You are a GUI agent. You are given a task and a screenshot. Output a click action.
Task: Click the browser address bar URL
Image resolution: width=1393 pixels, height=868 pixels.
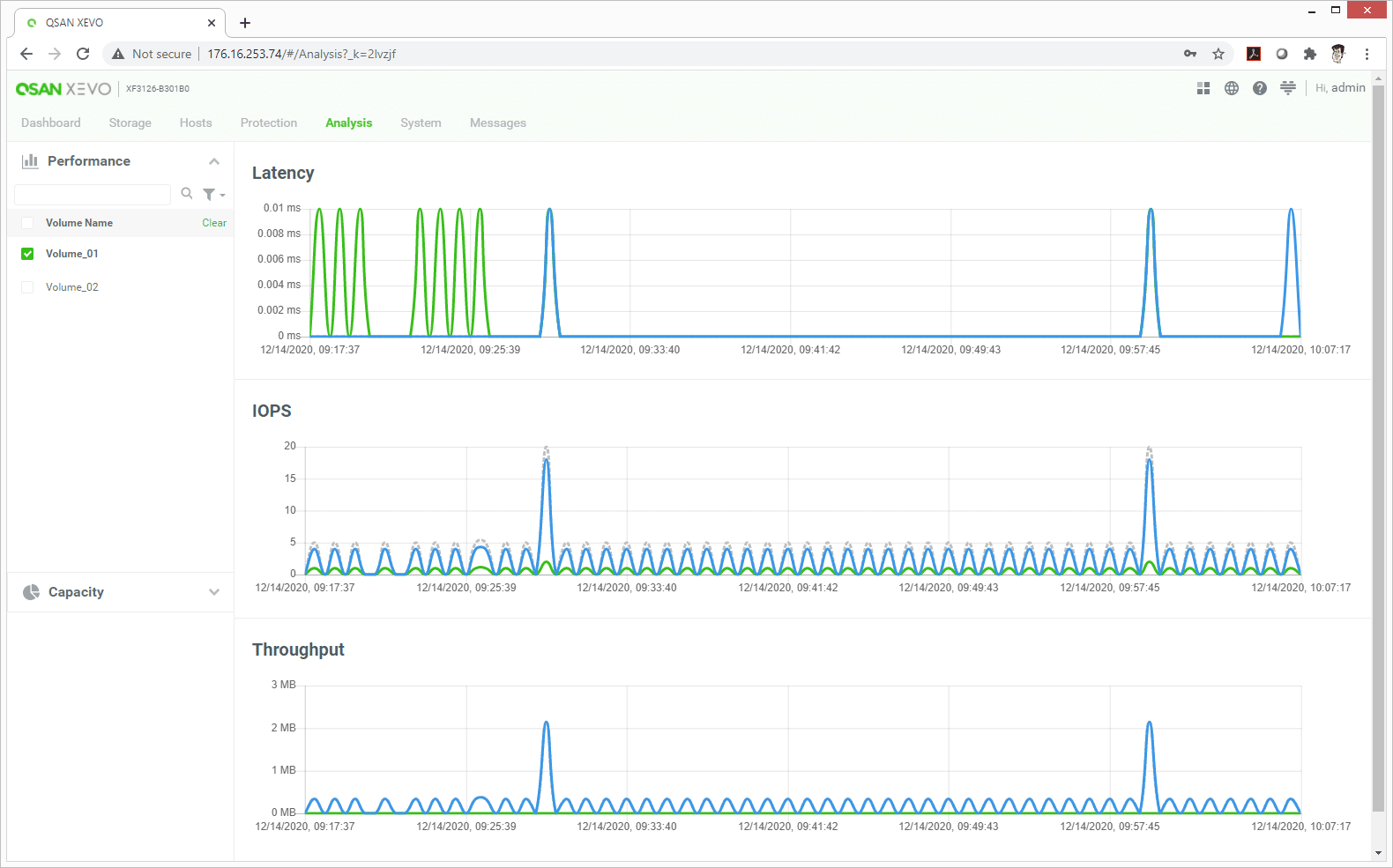click(302, 54)
